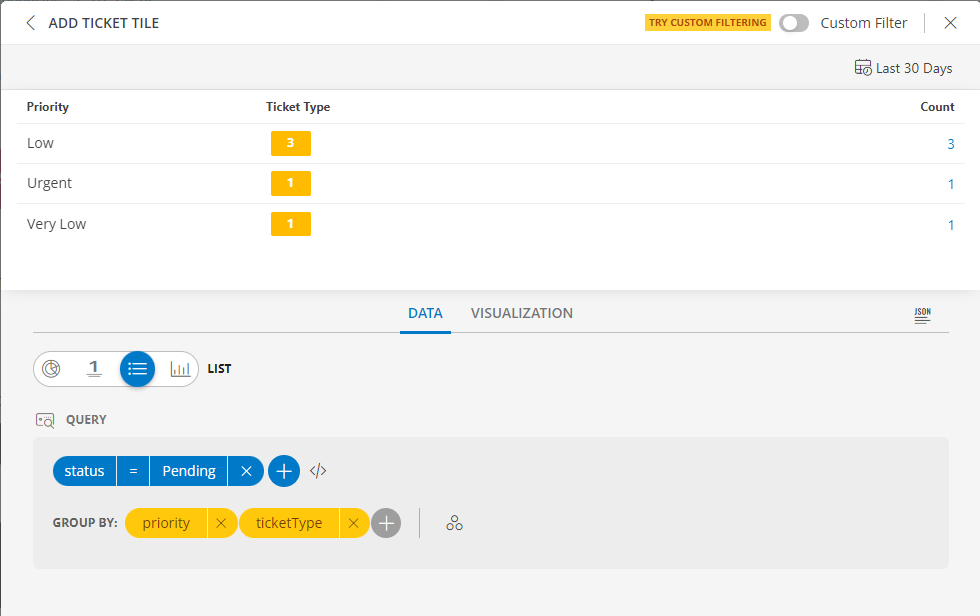980x616 pixels.
Task: Add another query condition with the plus button
Action: point(283,470)
